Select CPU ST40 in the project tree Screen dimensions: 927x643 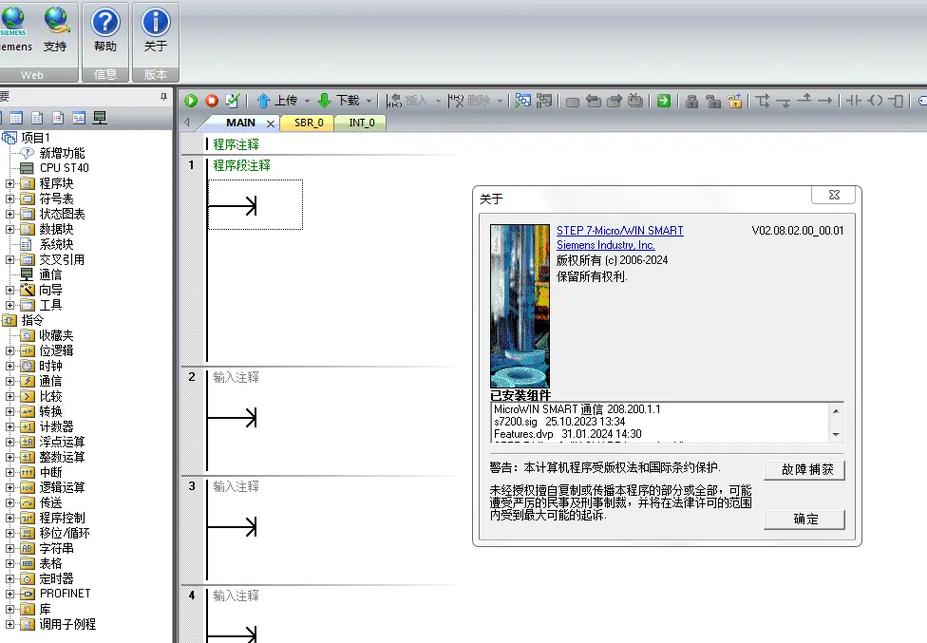pyautogui.click(x=63, y=168)
